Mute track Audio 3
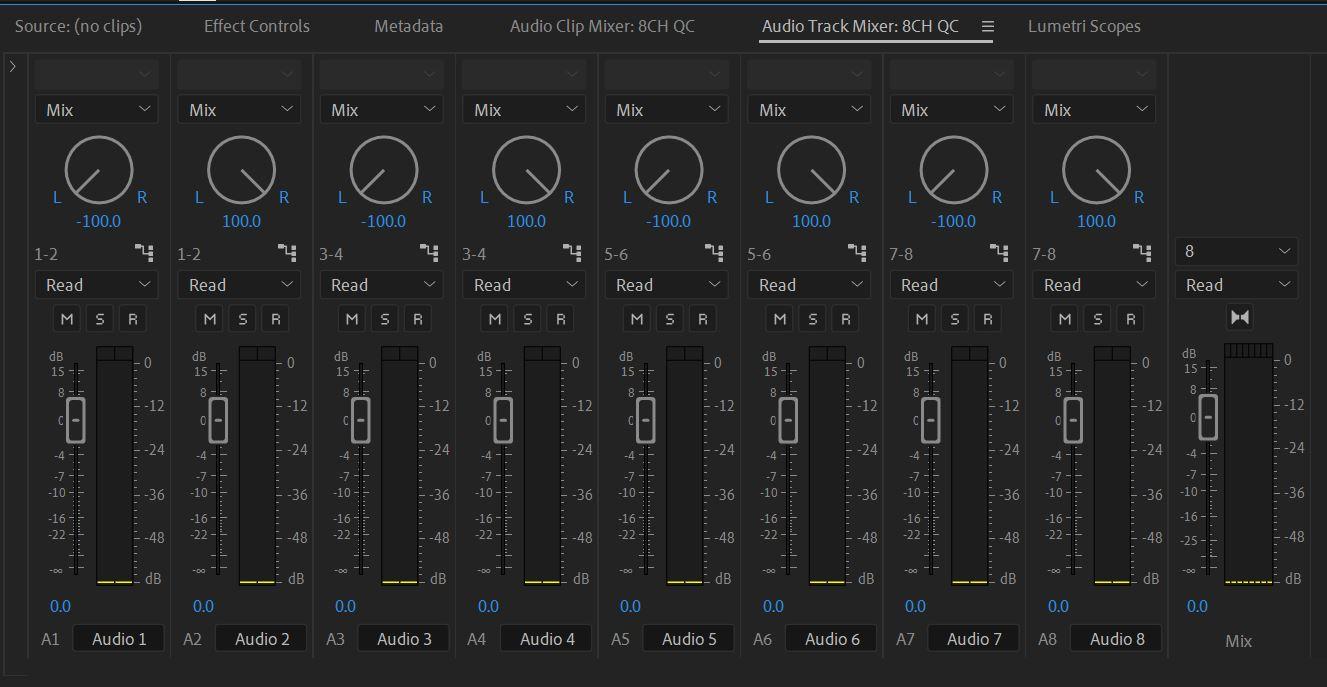 [352, 319]
